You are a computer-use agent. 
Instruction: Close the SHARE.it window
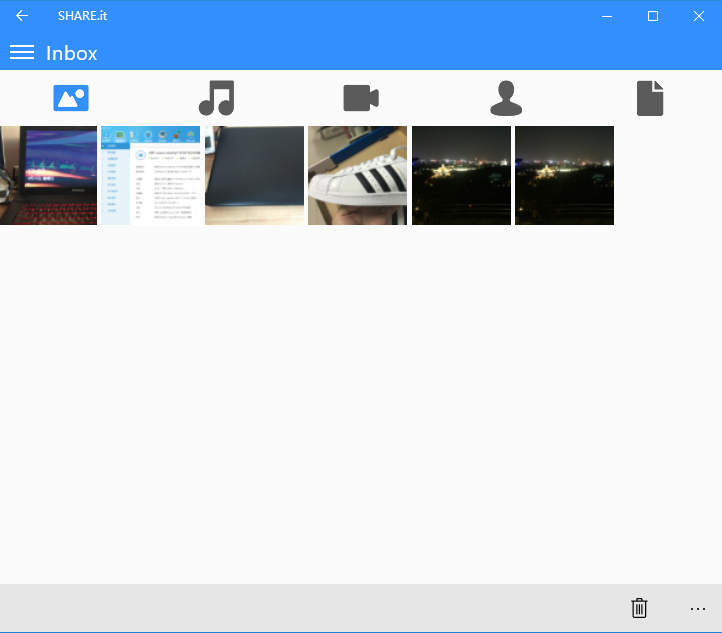(699, 16)
